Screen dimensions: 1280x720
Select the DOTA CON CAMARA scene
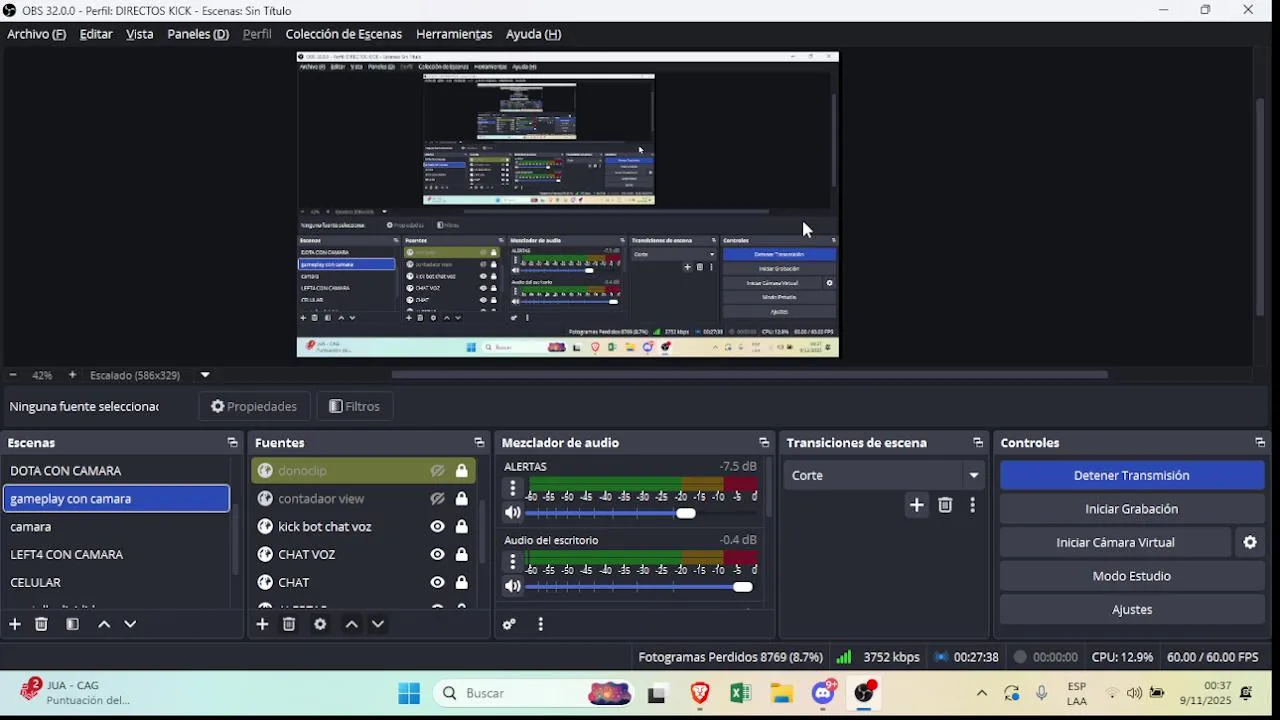116,471
